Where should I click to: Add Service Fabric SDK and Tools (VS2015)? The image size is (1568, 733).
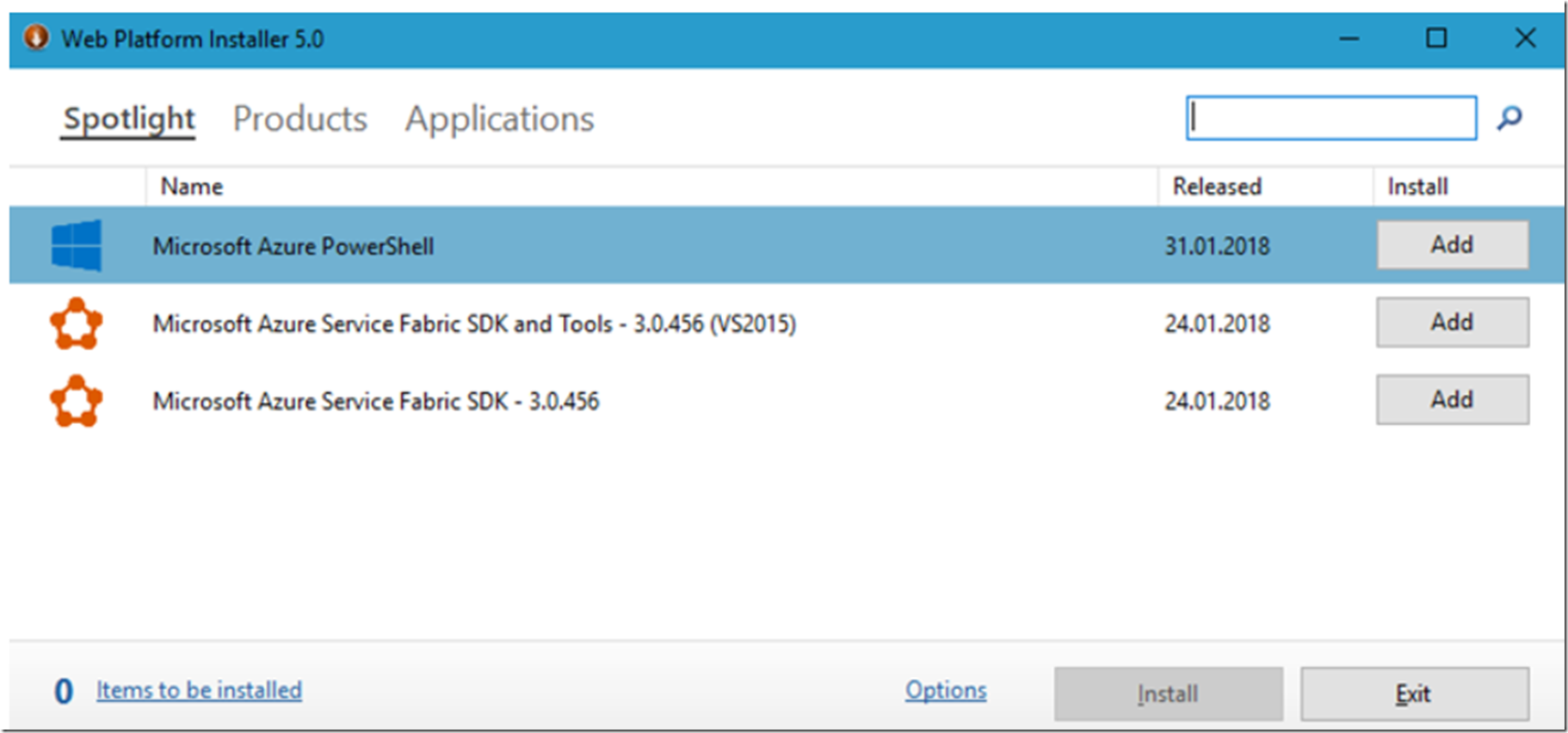(1453, 323)
